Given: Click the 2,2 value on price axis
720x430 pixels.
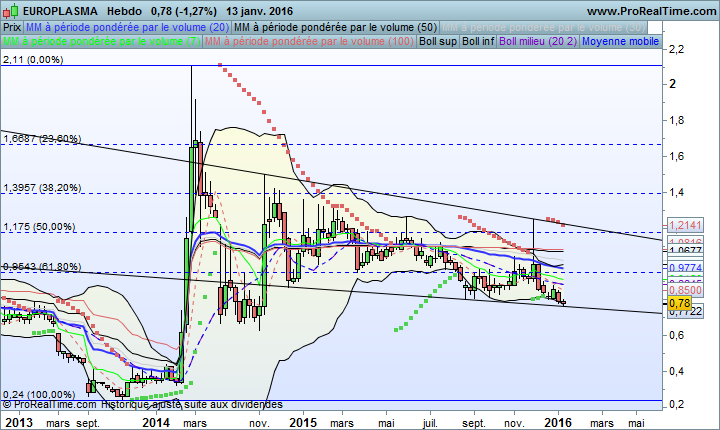Looking at the screenshot, I should point(677,50).
